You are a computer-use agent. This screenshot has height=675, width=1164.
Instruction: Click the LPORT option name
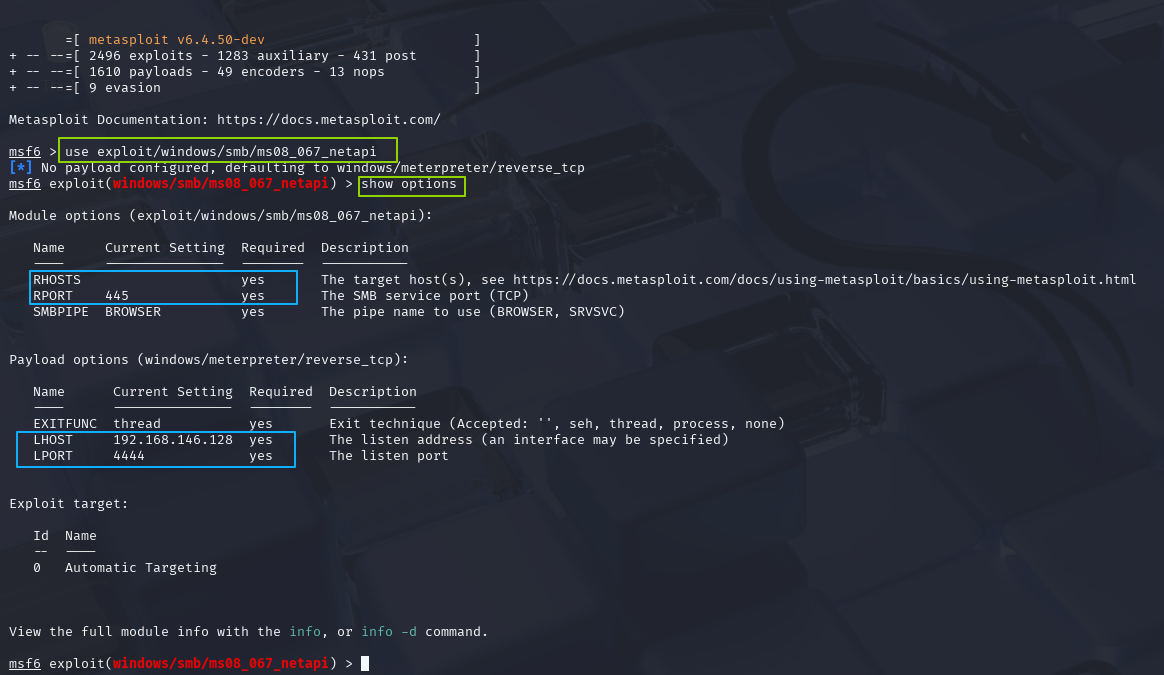click(53, 456)
